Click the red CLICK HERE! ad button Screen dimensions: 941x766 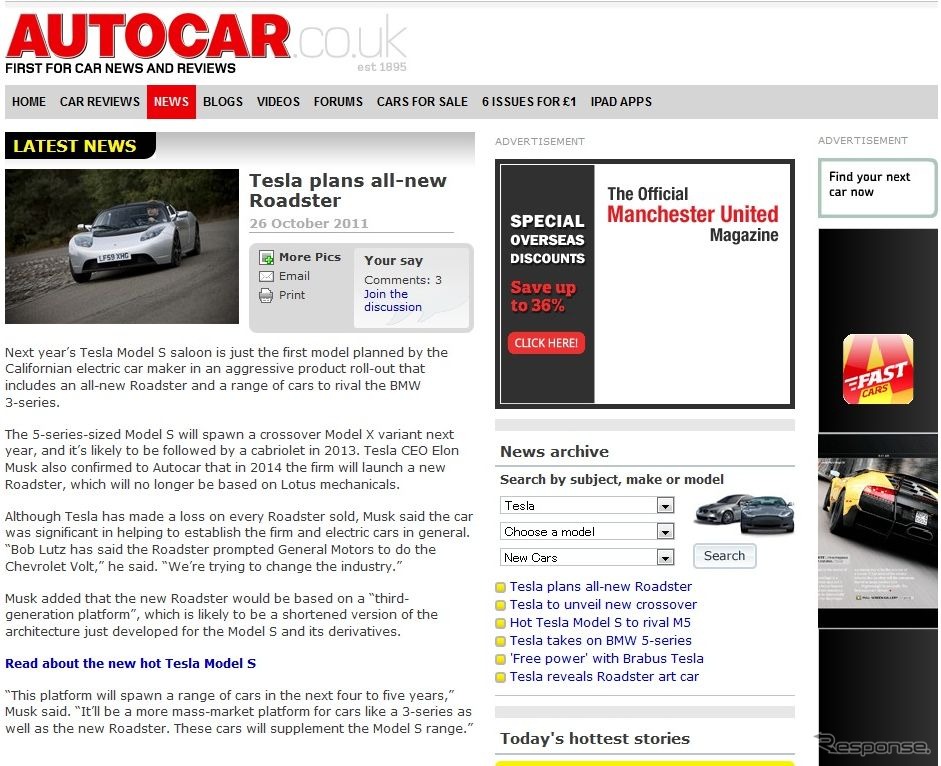click(x=546, y=343)
